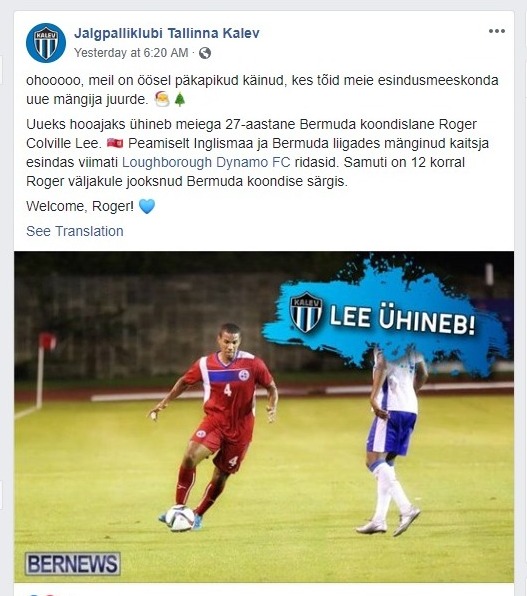Click the soccer ball in the photo

click(x=180, y=518)
